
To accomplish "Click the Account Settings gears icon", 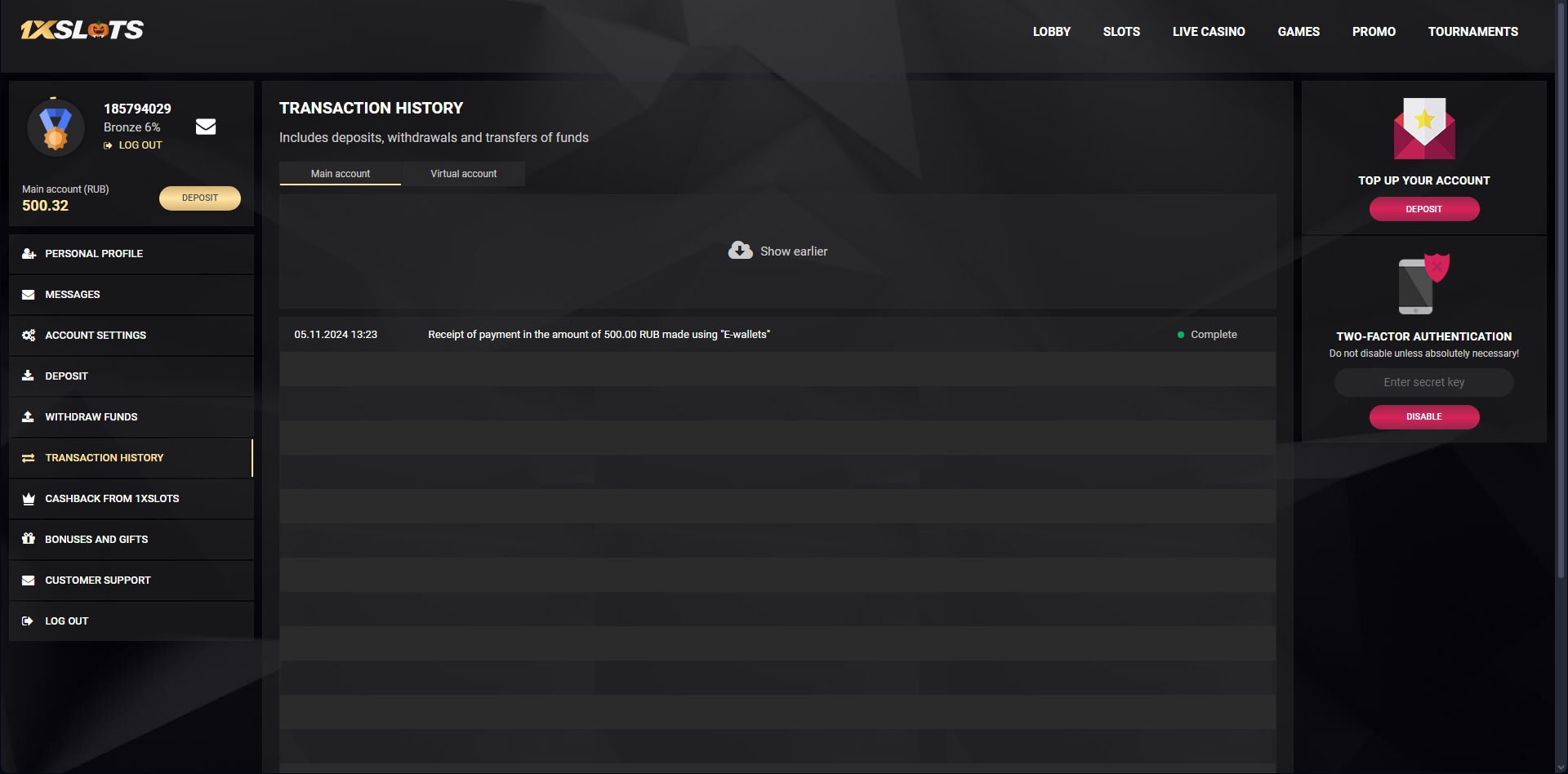I will 29,336.
